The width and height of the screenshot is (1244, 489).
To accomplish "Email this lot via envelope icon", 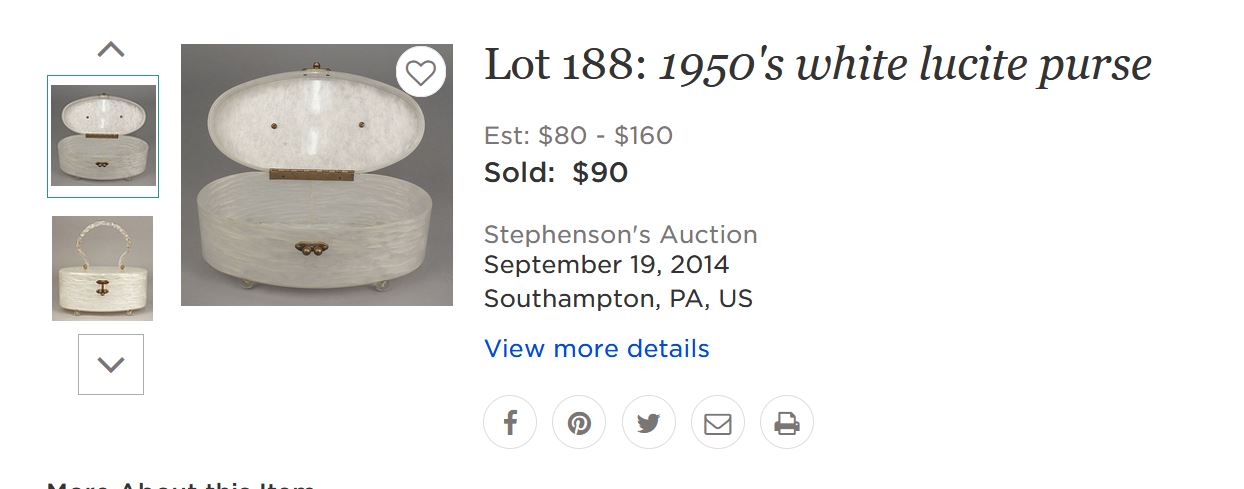I will 718,423.
